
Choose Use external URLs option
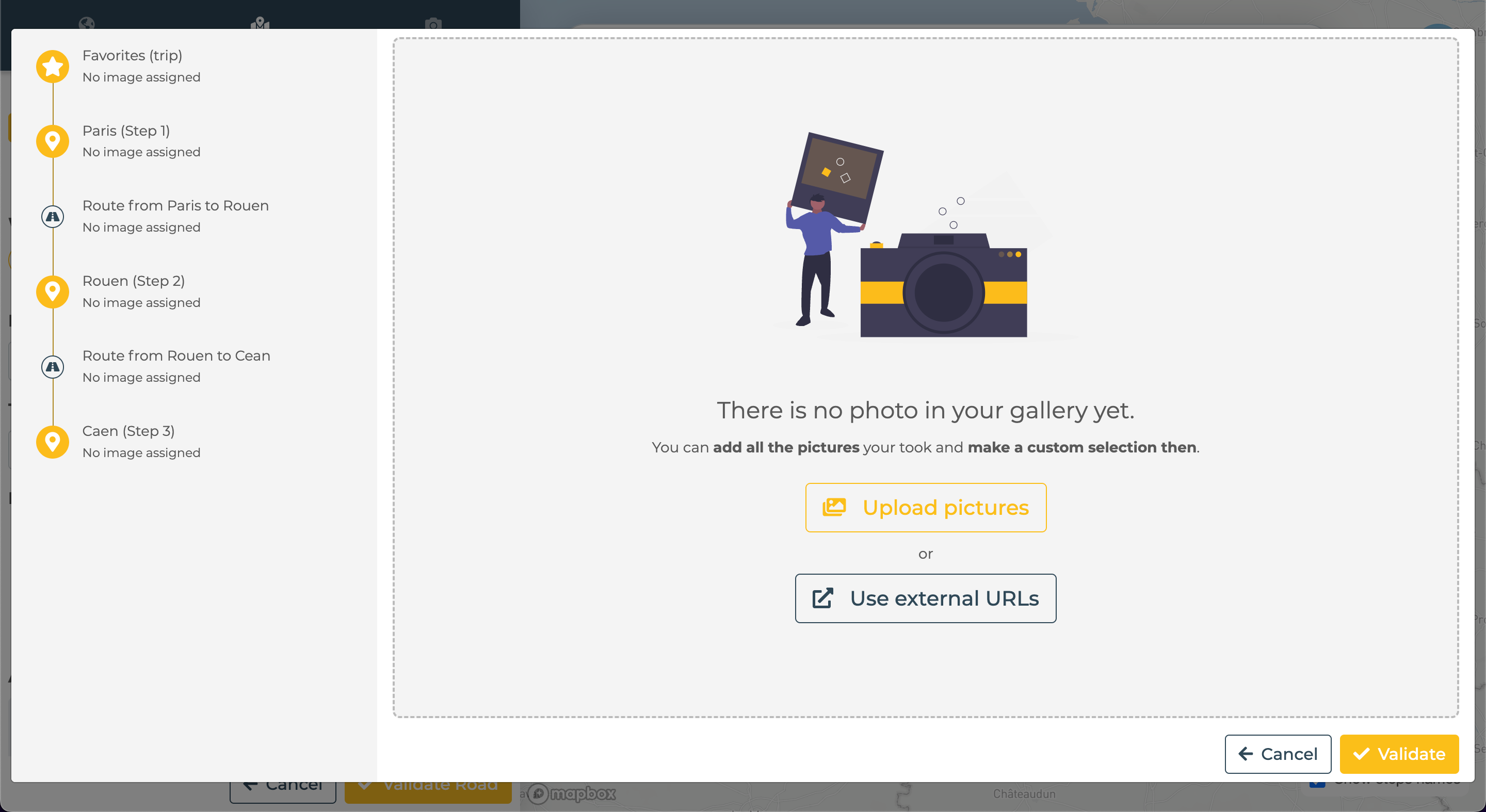tap(925, 598)
